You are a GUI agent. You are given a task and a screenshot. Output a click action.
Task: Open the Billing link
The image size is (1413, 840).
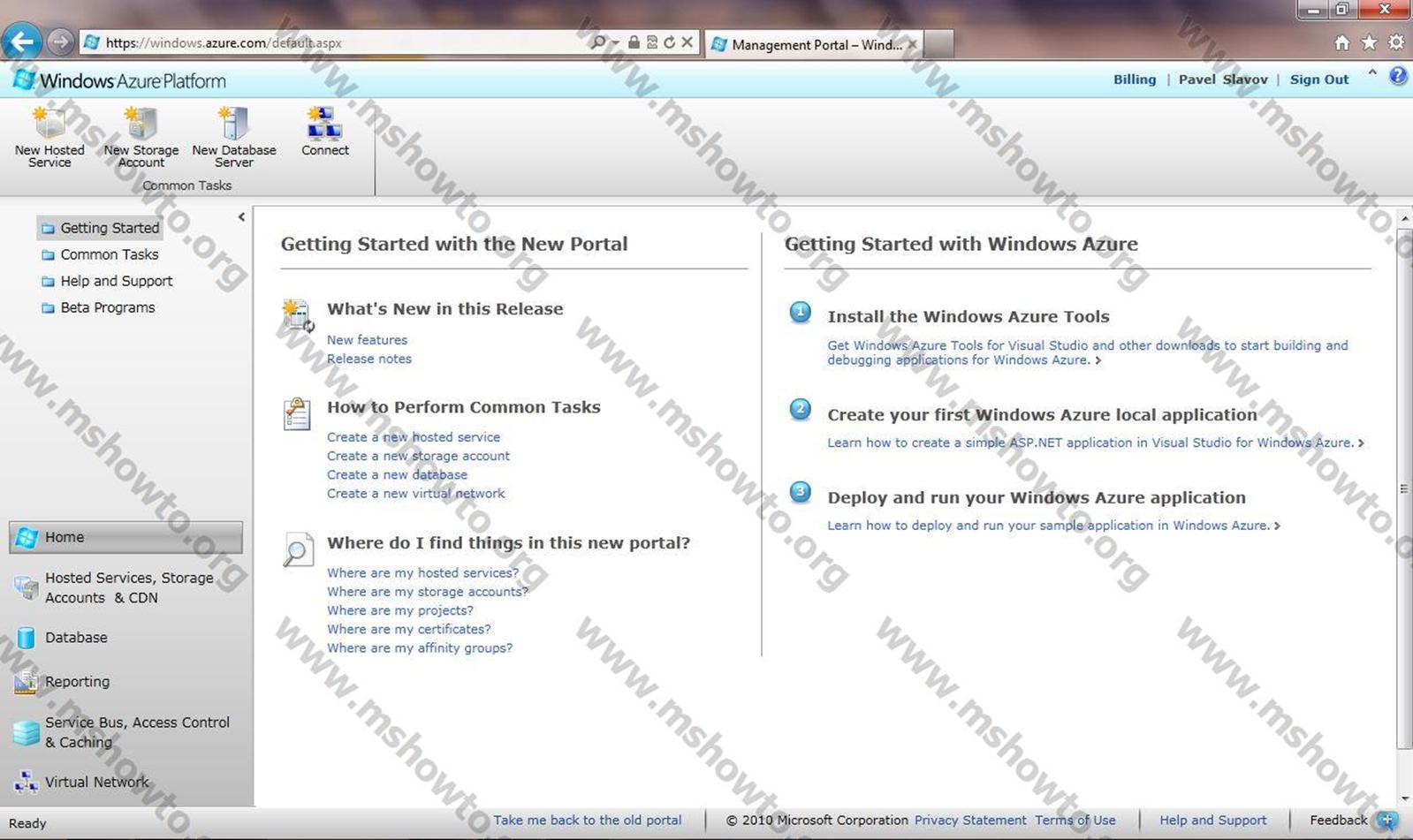click(1135, 79)
